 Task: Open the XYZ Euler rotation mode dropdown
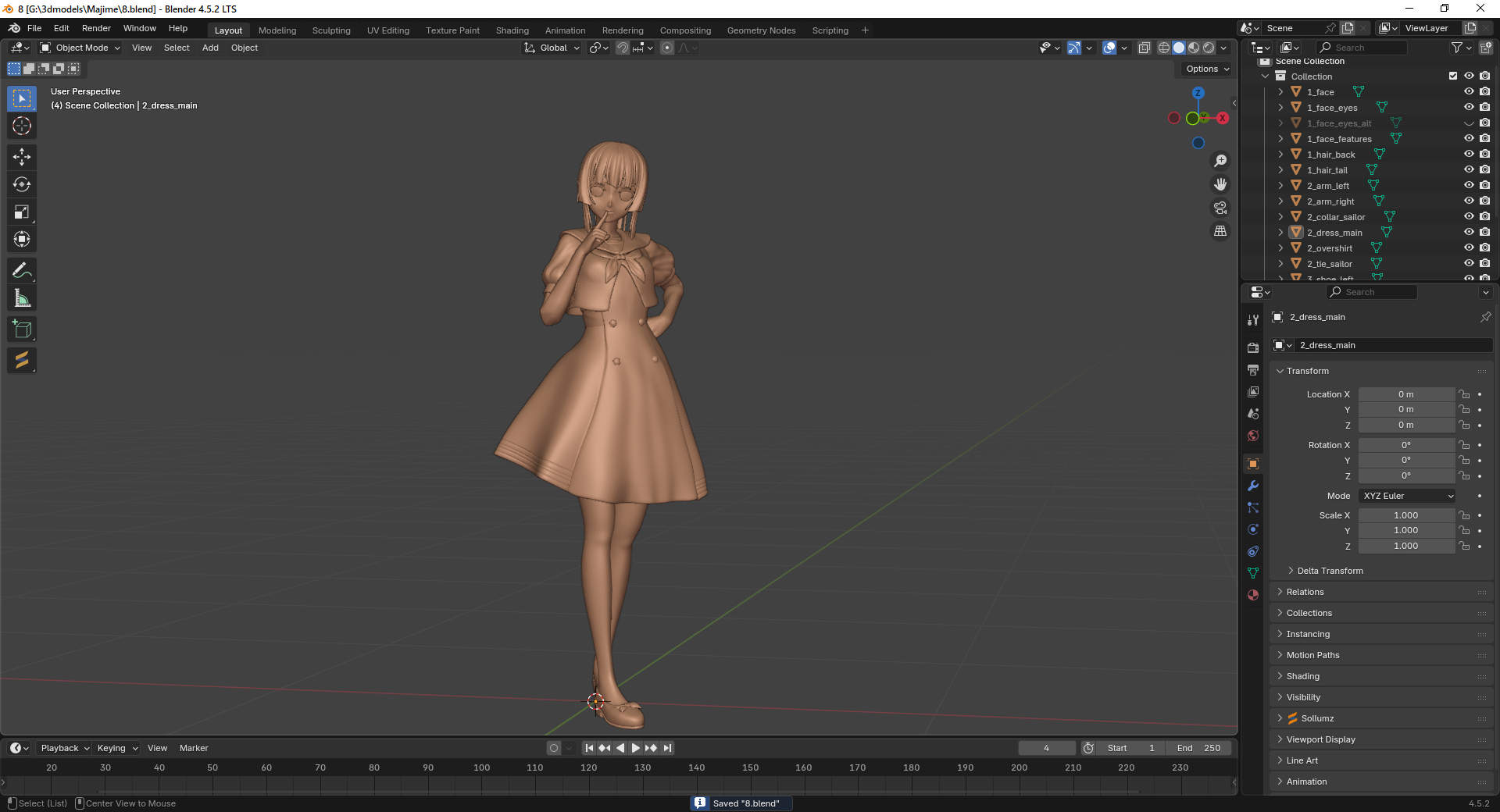[x=1407, y=496]
